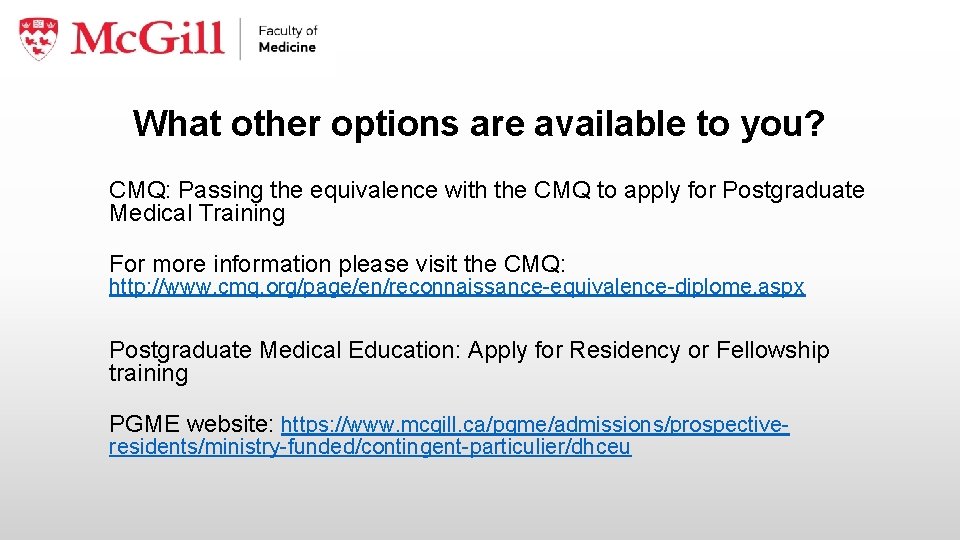Open the mcgill.ca/pgme admissions link, first line

click(535, 424)
